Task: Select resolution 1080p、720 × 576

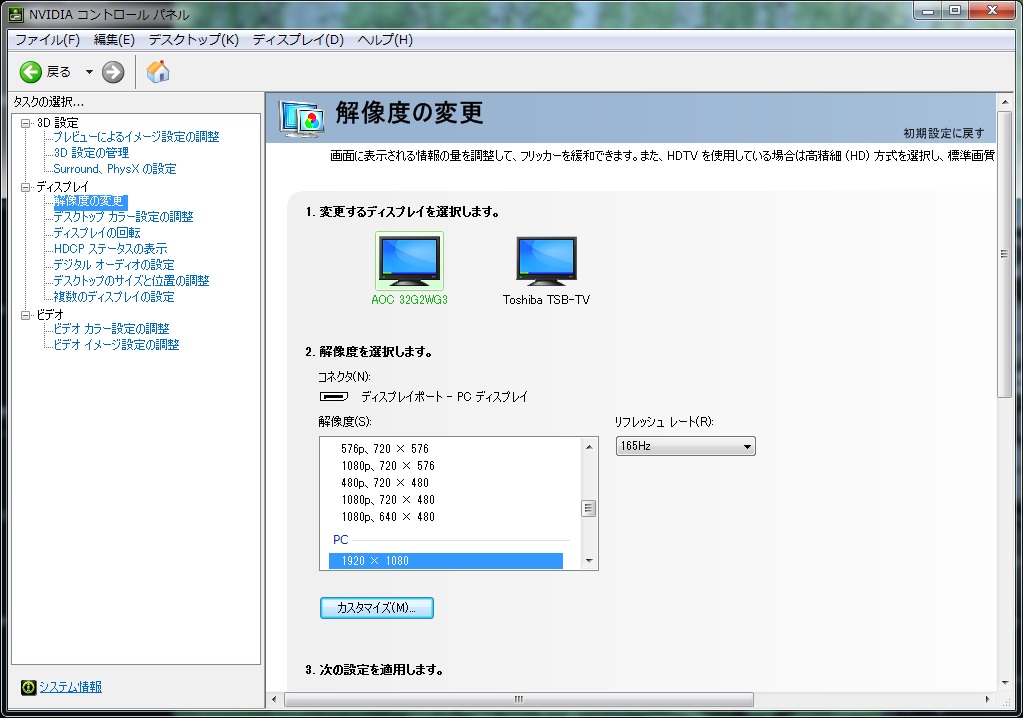Action: click(x=388, y=466)
